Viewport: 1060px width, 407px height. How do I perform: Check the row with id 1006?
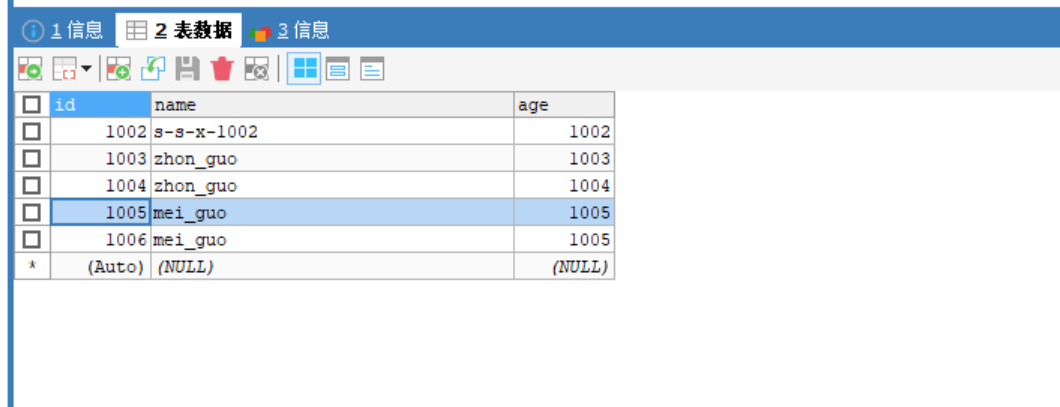coord(32,239)
